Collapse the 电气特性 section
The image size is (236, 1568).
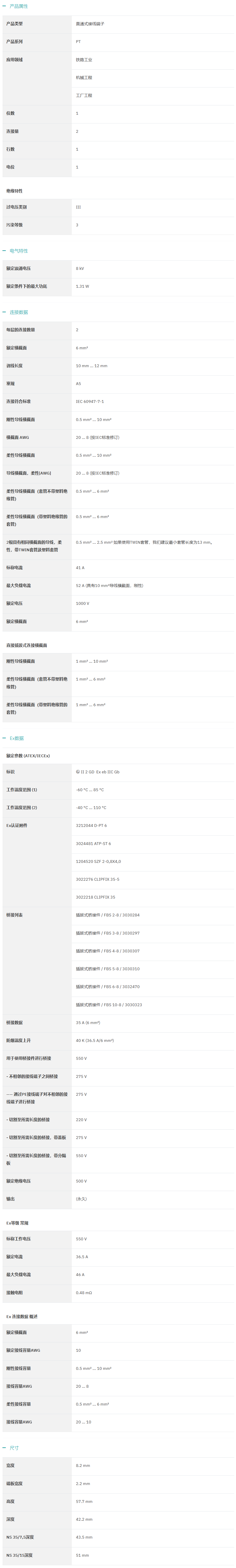click(x=15, y=251)
